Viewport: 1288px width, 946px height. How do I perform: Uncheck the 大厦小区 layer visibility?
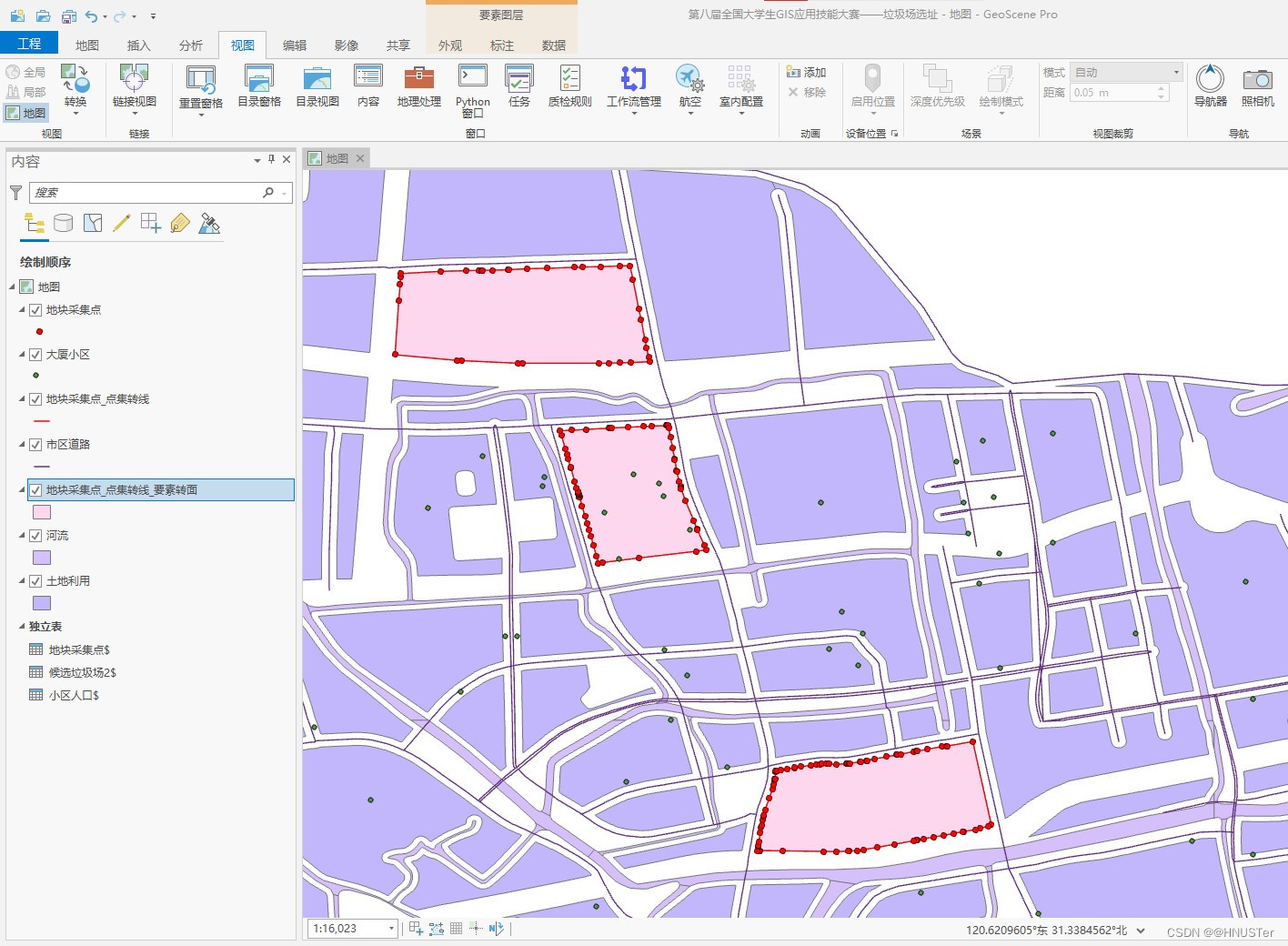click(x=35, y=355)
